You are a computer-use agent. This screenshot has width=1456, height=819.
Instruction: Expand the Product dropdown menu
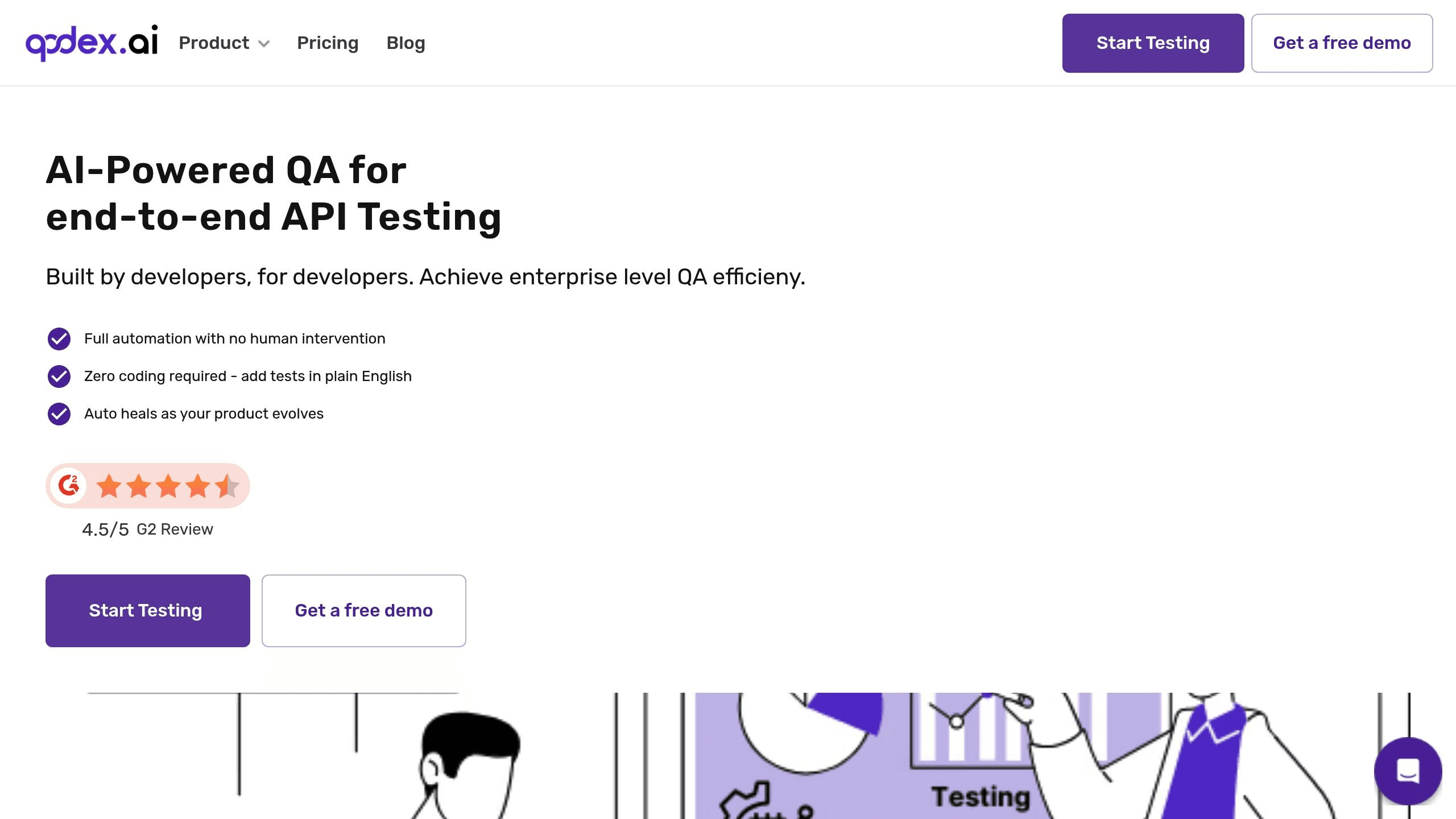pos(224,43)
